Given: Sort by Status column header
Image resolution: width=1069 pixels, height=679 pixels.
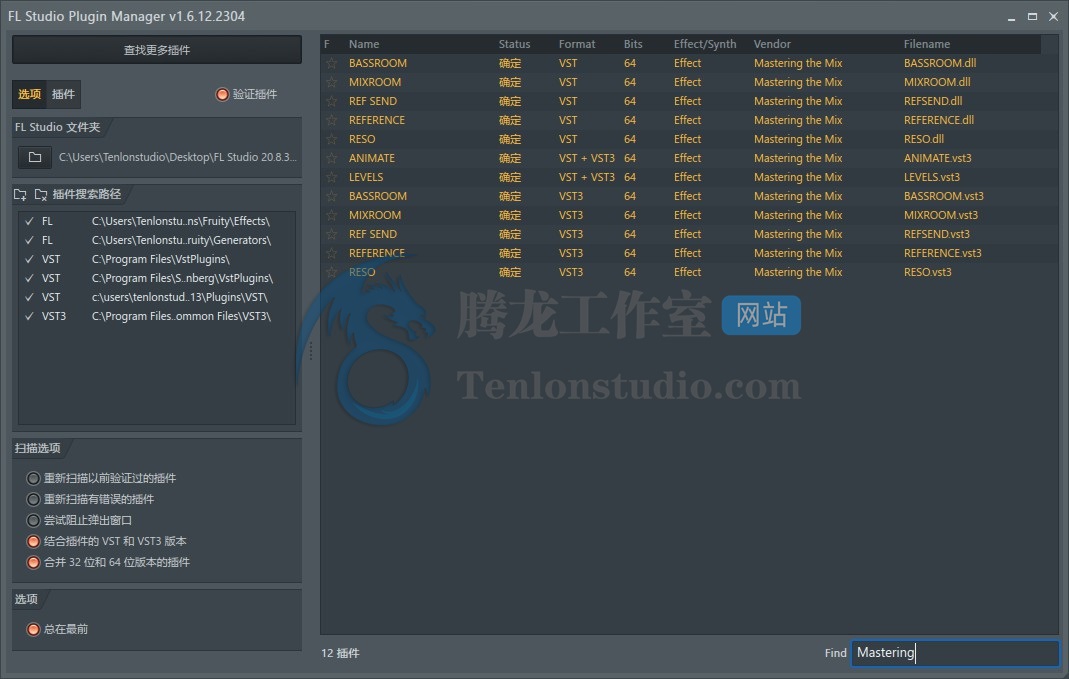Looking at the screenshot, I should point(514,44).
